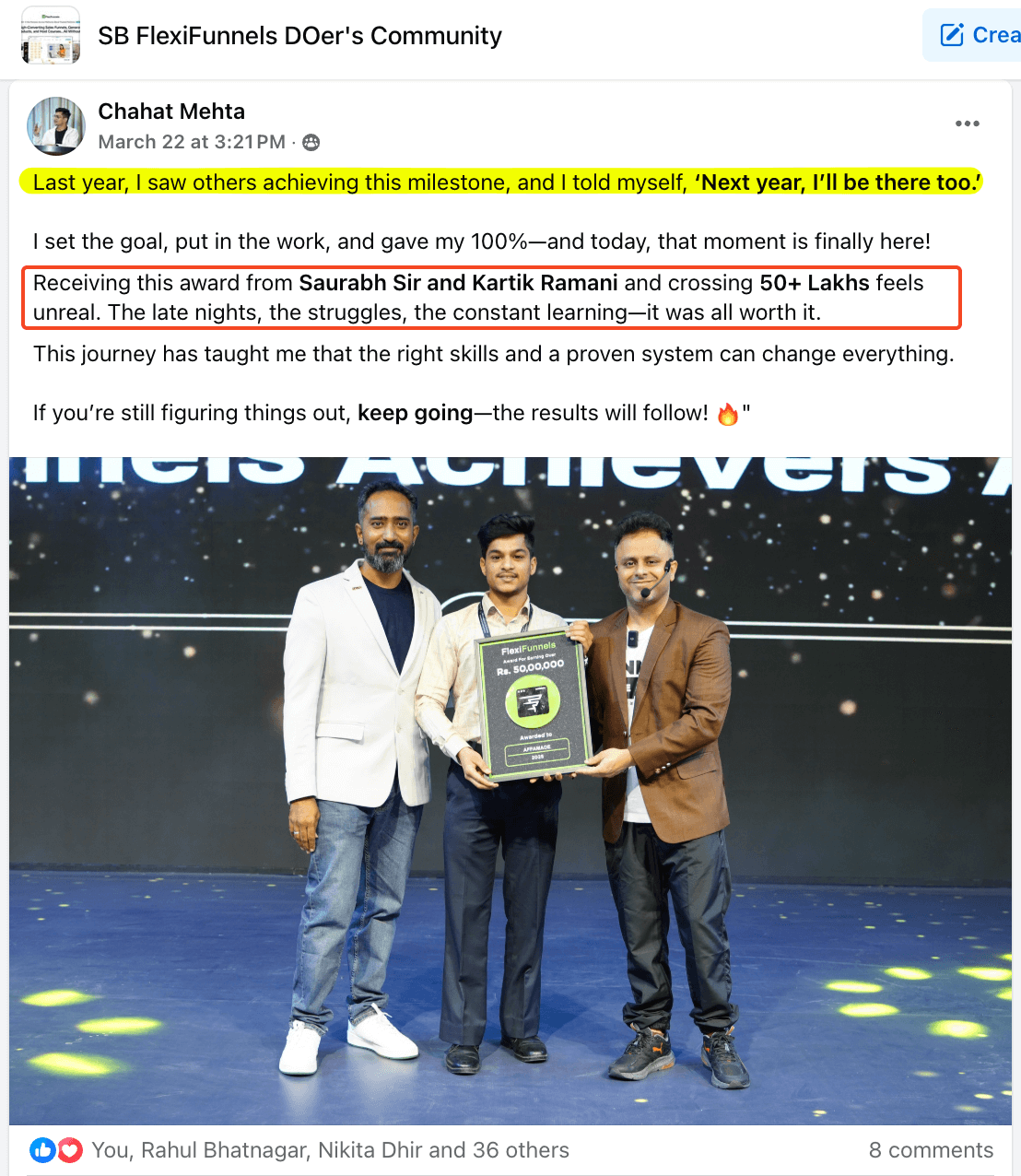Open the award ceremony photo
The image size is (1021, 1176).
[510, 791]
